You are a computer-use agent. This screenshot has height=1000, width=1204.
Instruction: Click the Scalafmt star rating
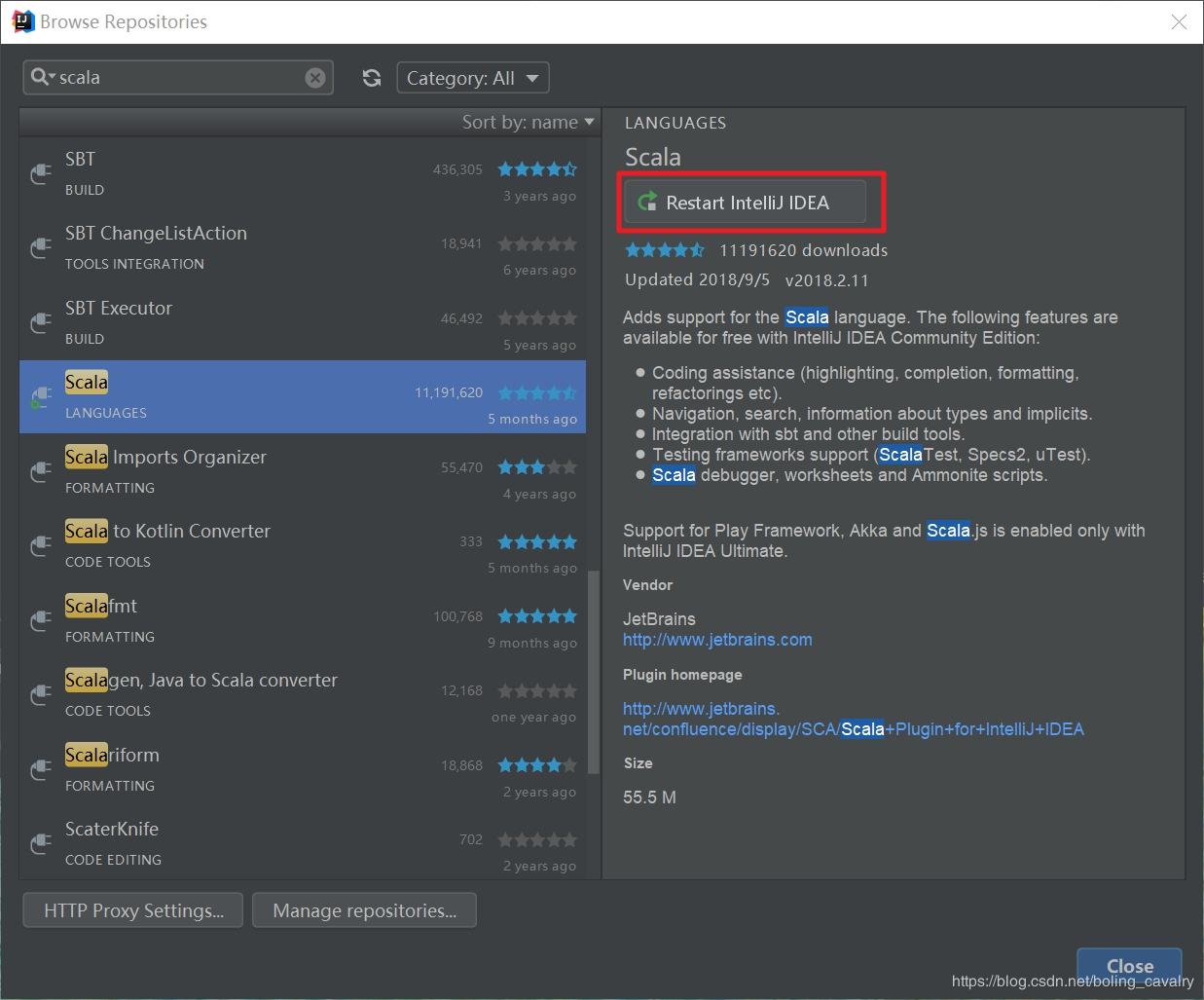537,616
